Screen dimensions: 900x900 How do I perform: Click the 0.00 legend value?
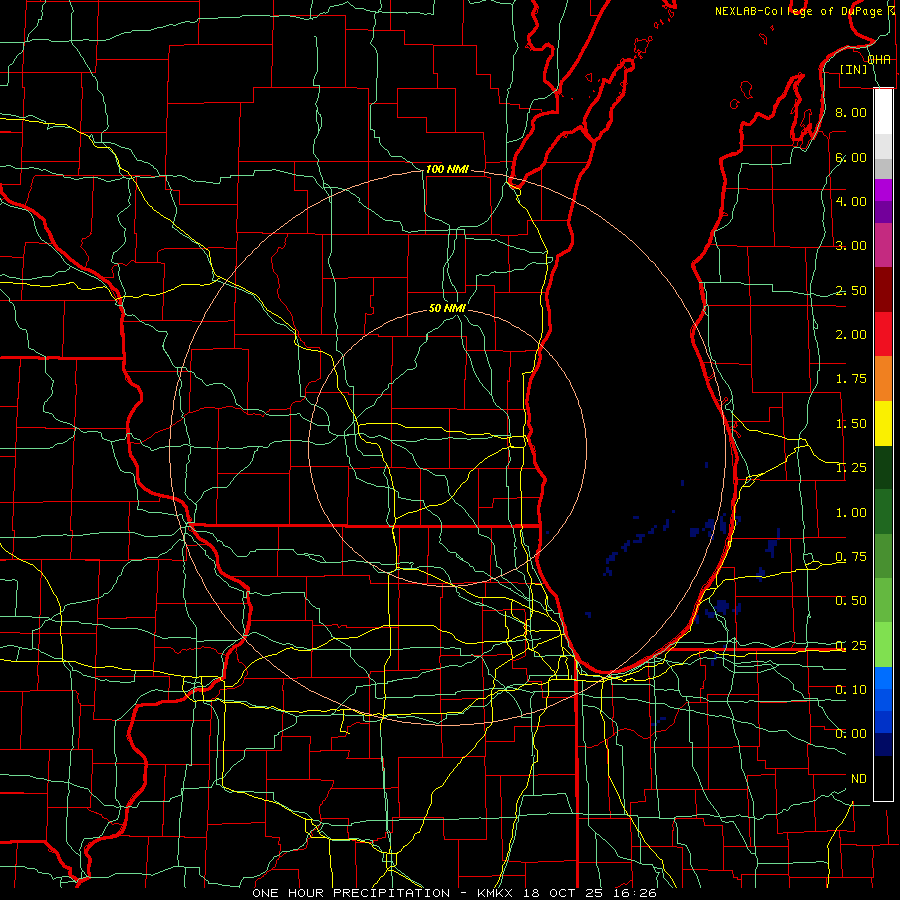(x=851, y=734)
